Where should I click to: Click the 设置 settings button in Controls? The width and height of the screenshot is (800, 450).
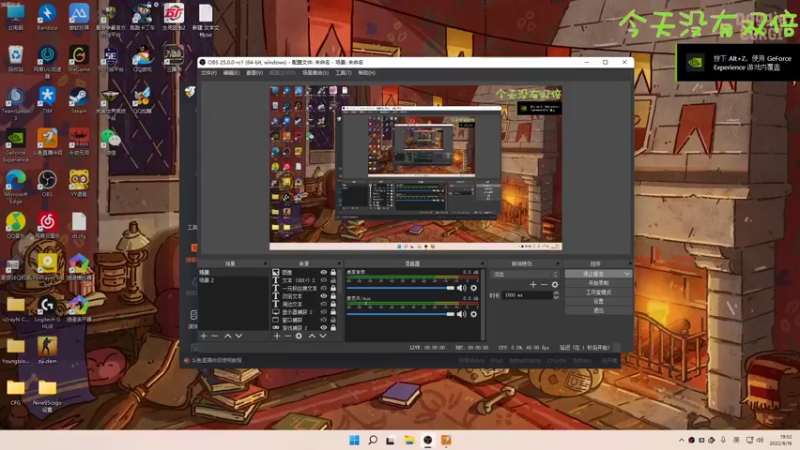pos(598,301)
